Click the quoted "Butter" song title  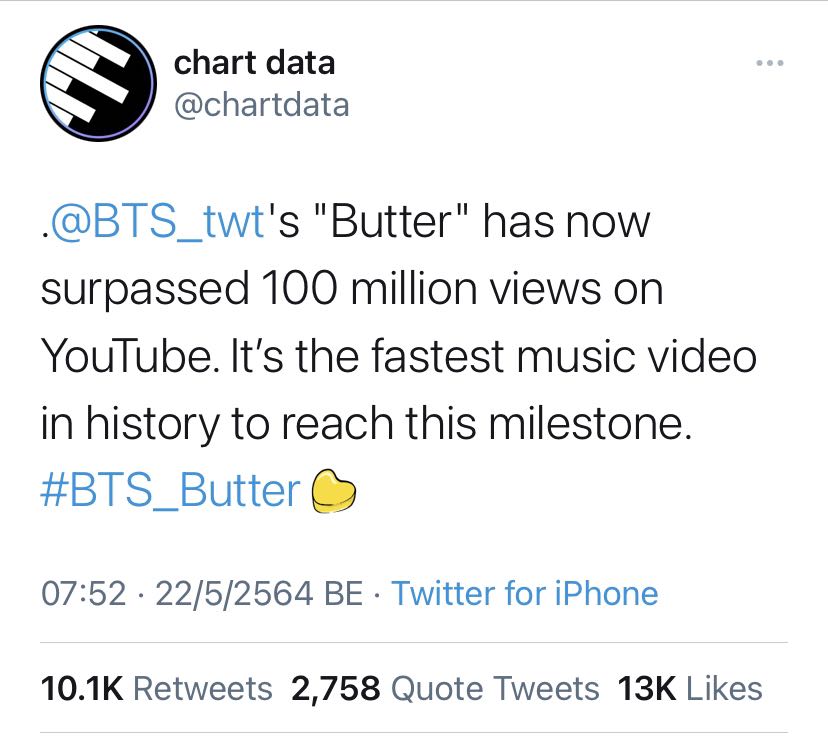pyautogui.click(x=395, y=221)
